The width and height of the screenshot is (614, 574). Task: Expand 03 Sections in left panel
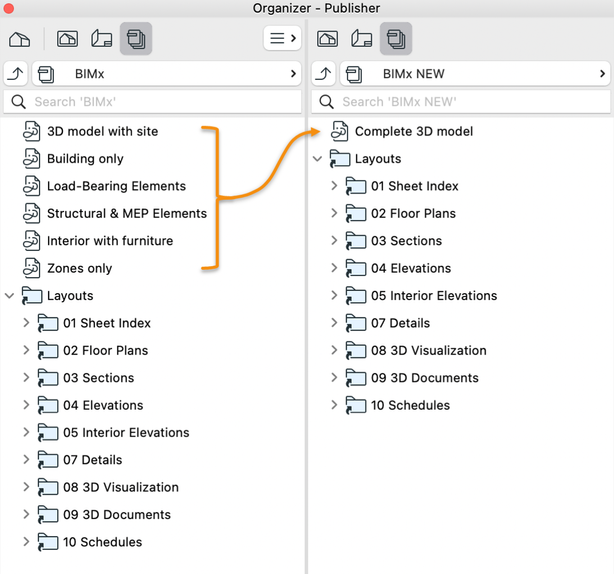click(x=26, y=378)
